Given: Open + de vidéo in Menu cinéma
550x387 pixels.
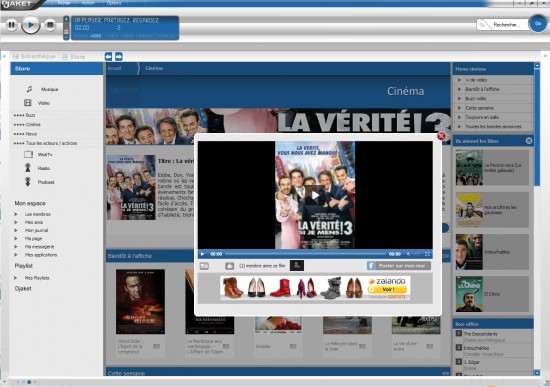Looking at the screenshot, I should pyautogui.click(x=476, y=80).
